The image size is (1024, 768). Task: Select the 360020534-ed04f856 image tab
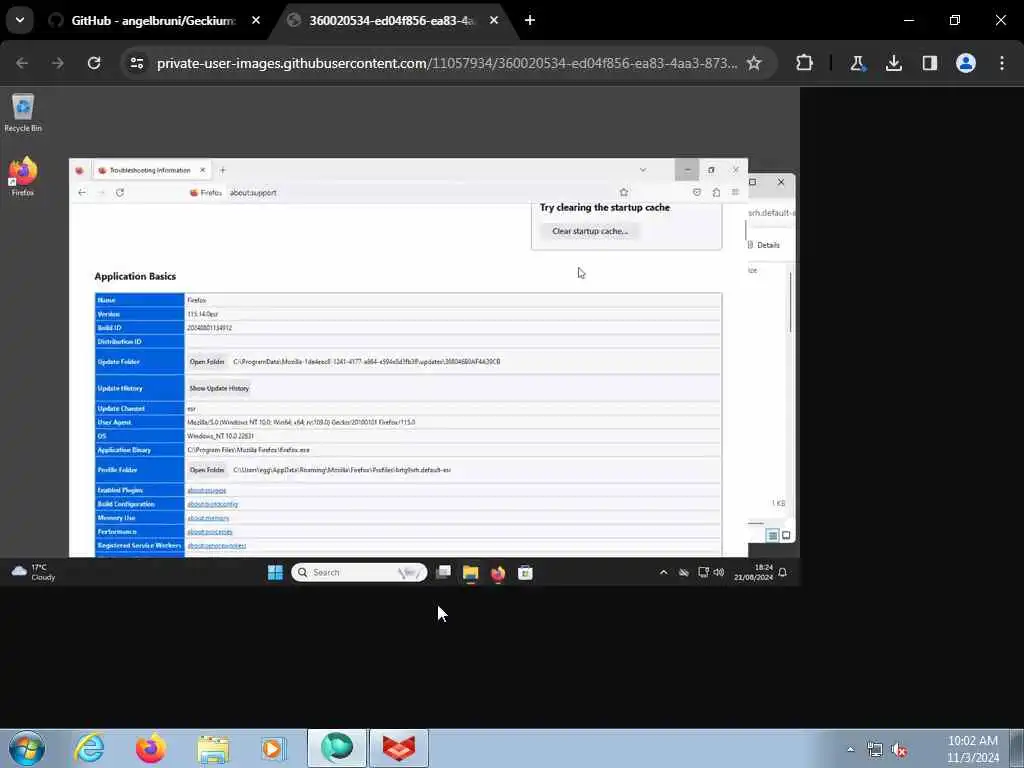pyautogui.click(x=392, y=21)
